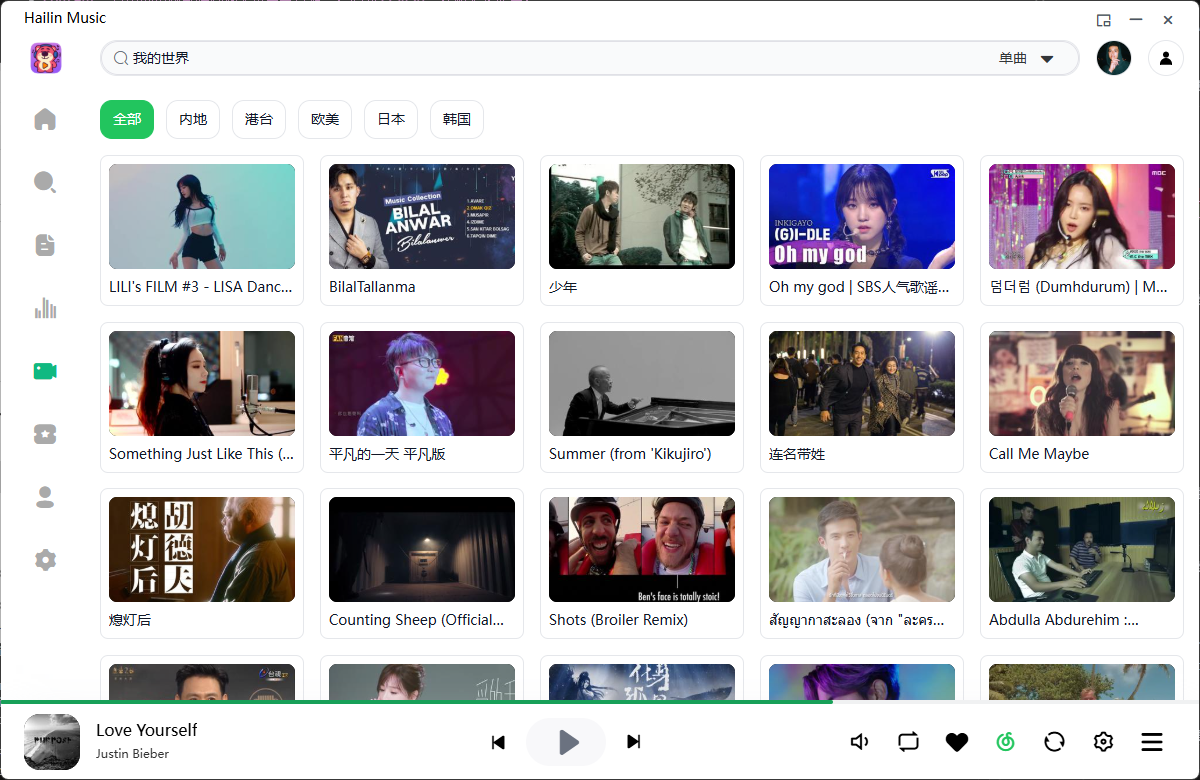Toggle the repeat loop mode
The height and width of the screenshot is (780, 1200).
click(908, 742)
